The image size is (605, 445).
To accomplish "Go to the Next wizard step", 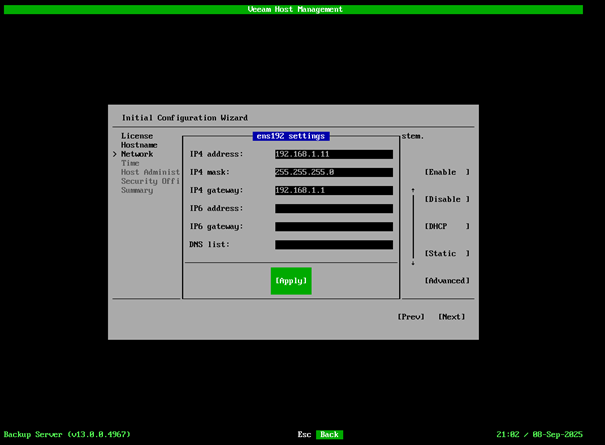I will tap(451, 317).
